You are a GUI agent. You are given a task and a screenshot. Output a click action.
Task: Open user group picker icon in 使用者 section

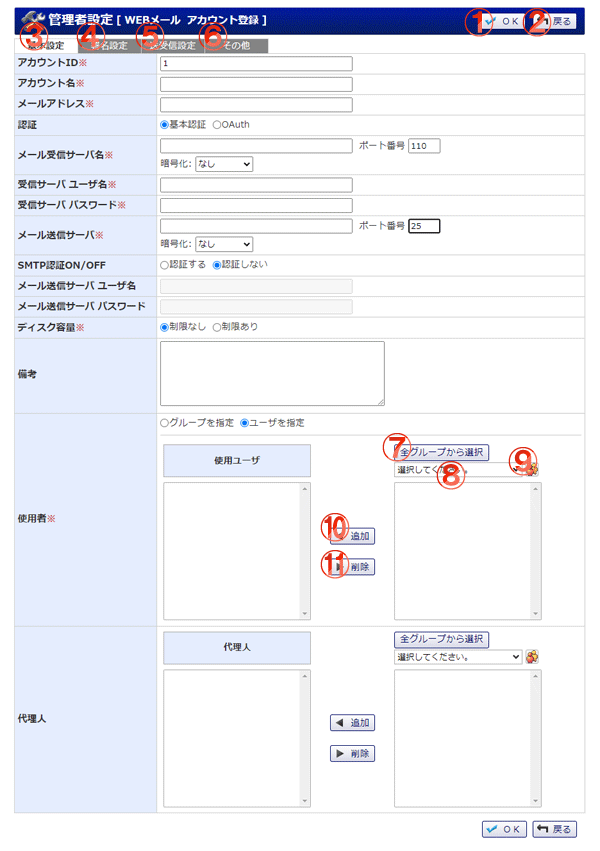[532, 469]
